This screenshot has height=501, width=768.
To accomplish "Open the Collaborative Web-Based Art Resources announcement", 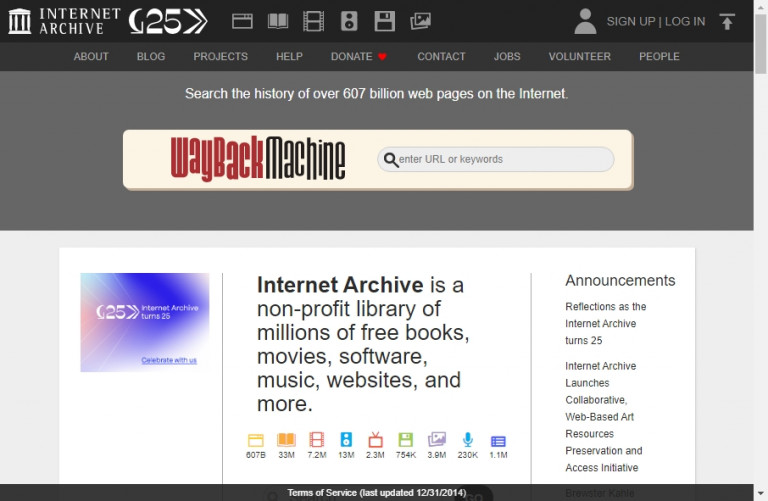I will [x=604, y=417].
